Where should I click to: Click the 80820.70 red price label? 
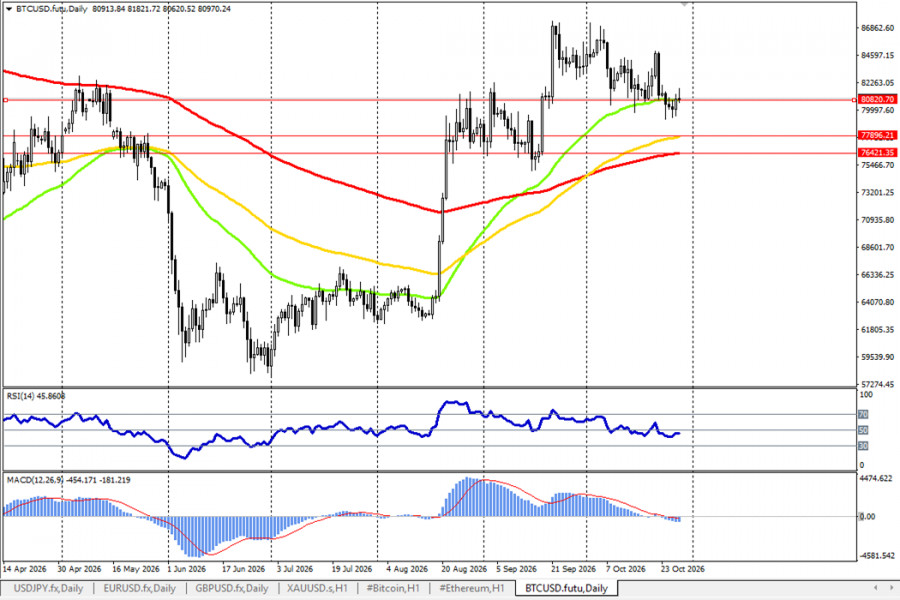[x=878, y=99]
